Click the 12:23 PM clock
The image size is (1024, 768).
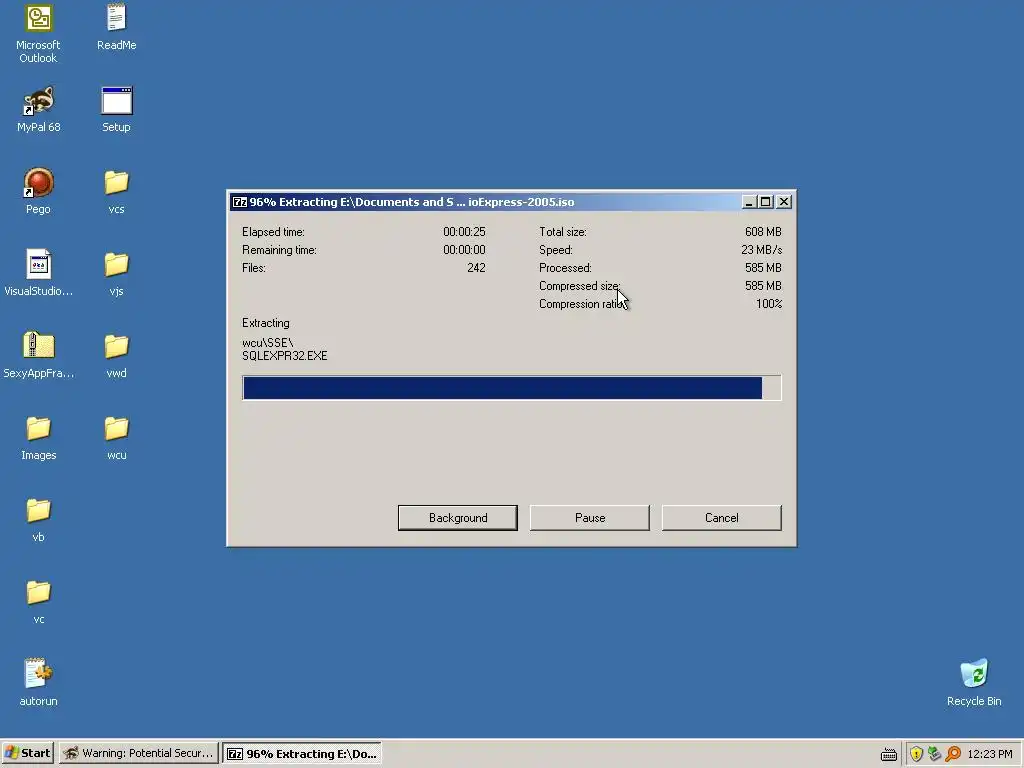click(x=990, y=754)
